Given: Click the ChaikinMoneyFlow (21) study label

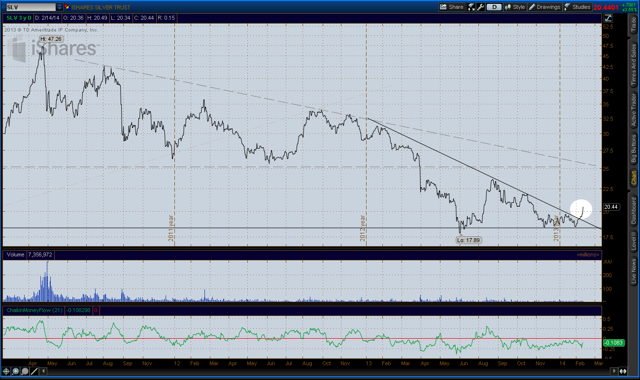Looking at the screenshot, I should 34,311.
